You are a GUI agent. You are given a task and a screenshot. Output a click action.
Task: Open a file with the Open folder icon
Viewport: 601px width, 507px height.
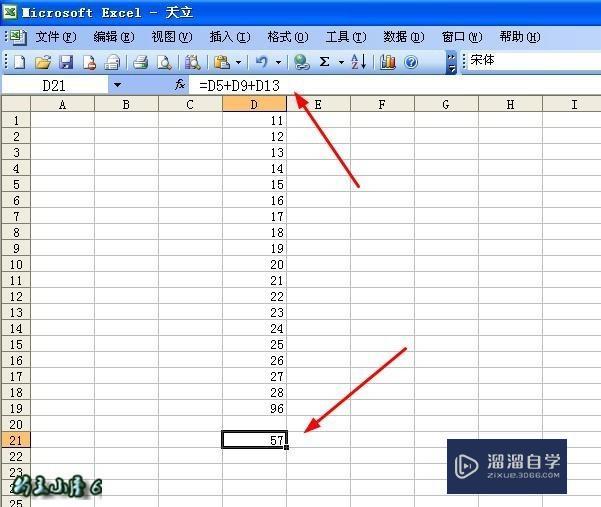pyautogui.click(x=43, y=62)
